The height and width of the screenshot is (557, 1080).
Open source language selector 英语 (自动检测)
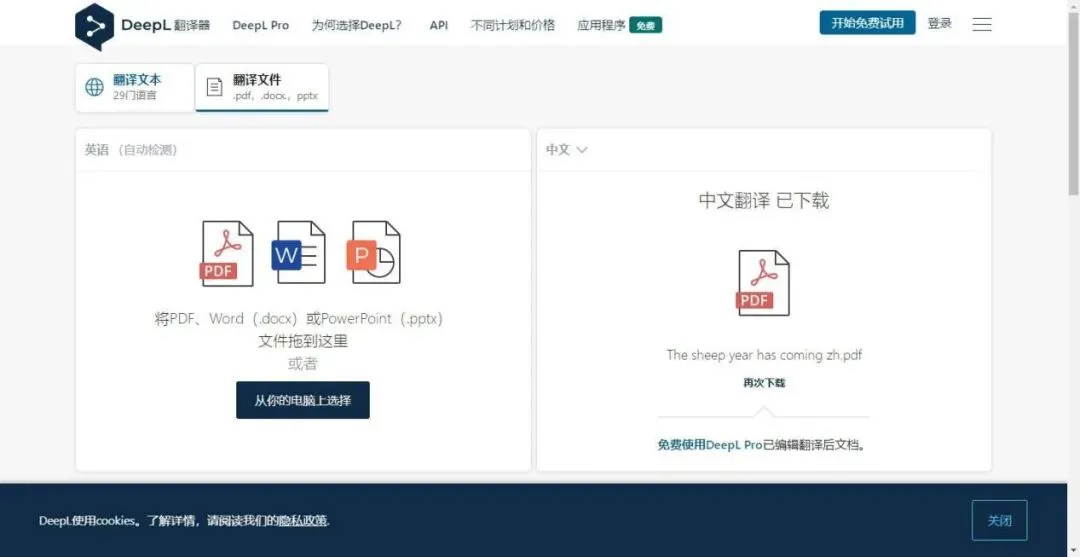[131, 149]
